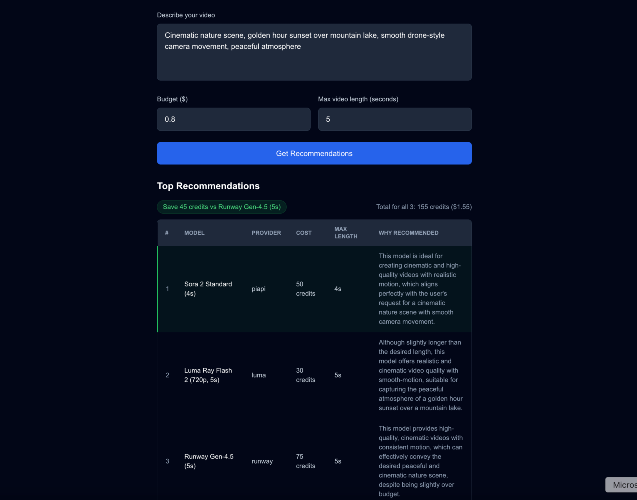Click the Max video length input field
Viewport: 637px width, 500px height.
click(x=394, y=119)
